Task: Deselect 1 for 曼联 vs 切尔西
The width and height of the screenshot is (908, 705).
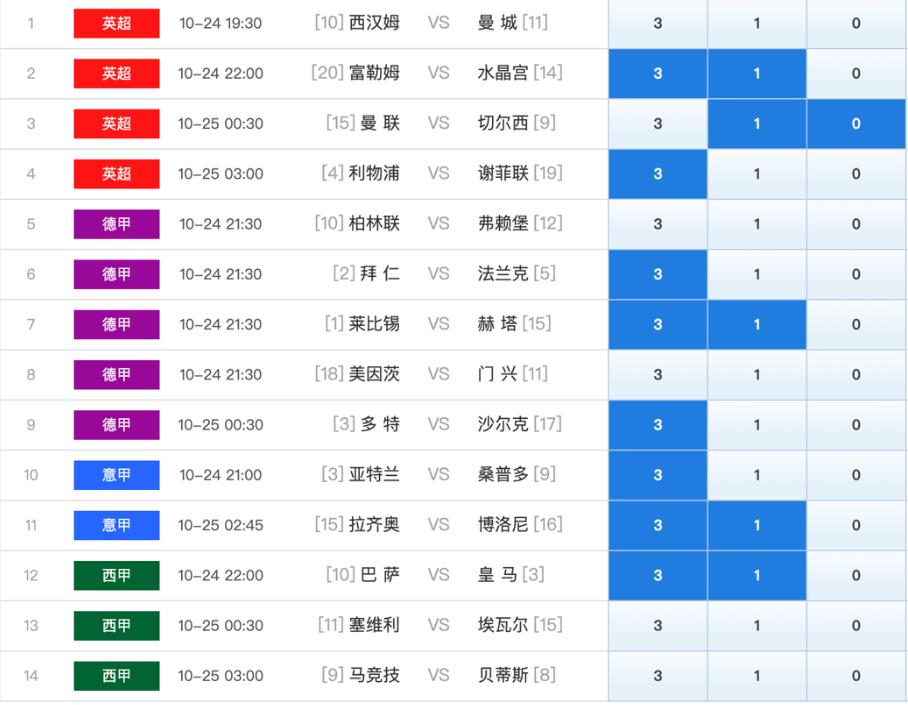Action: coord(757,124)
